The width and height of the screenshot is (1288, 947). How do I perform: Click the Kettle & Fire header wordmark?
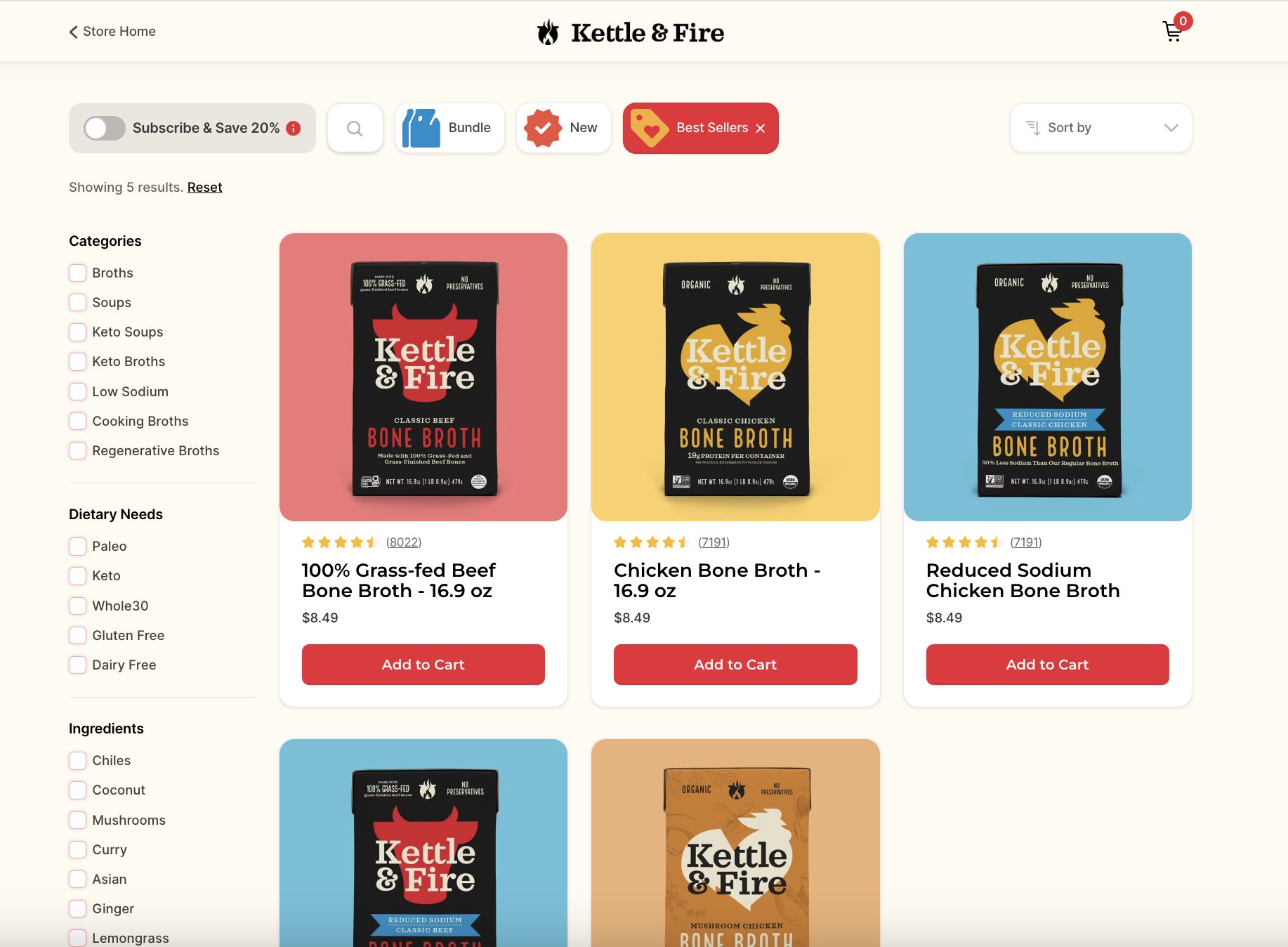click(648, 32)
